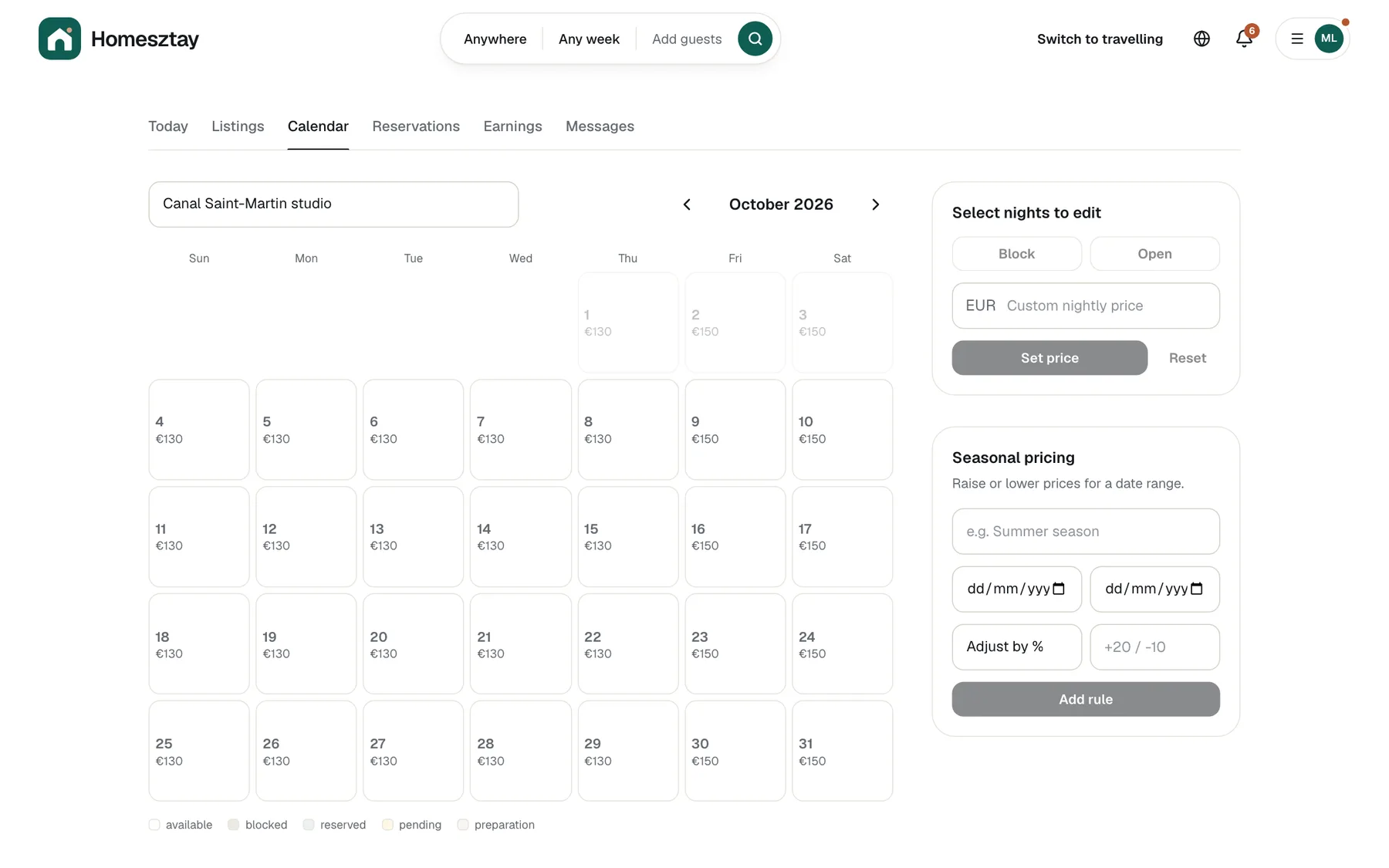
Task: Open the language globe icon
Action: [1201, 39]
